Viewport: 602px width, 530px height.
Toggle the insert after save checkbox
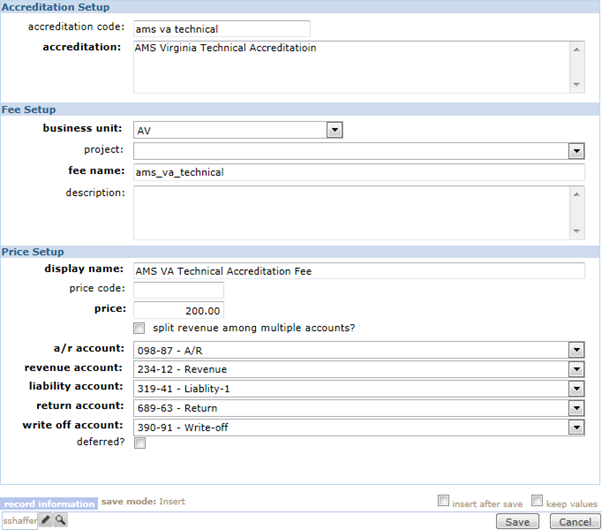click(444, 501)
